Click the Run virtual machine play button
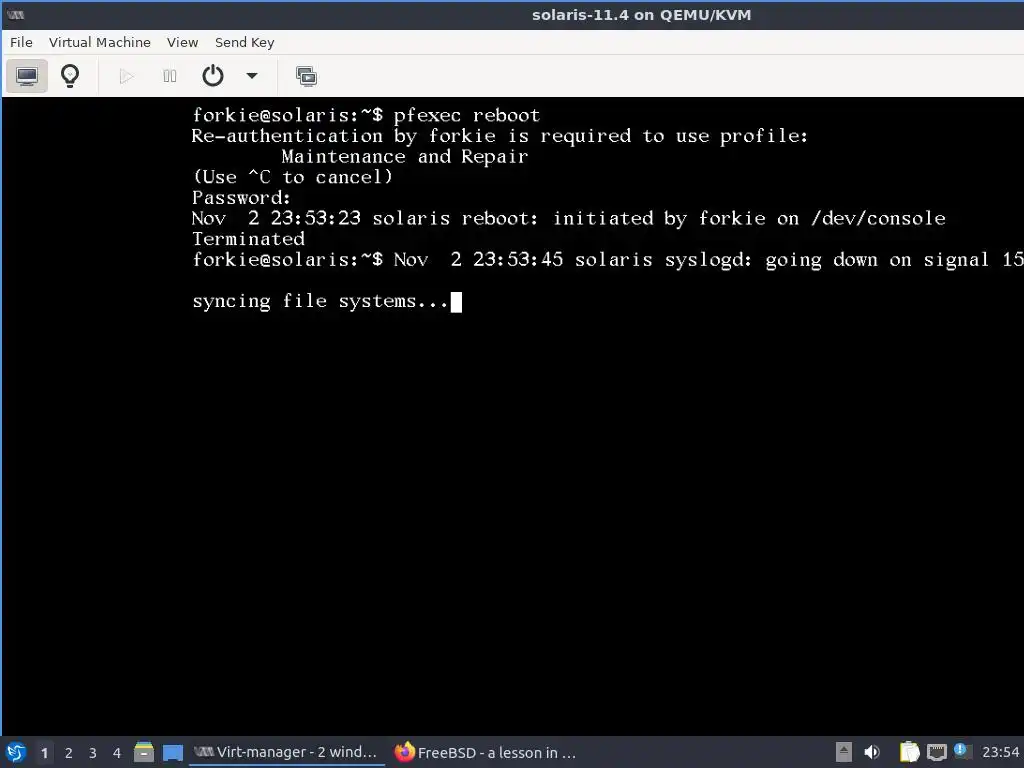The width and height of the screenshot is (1024, 768). (127, 76)
